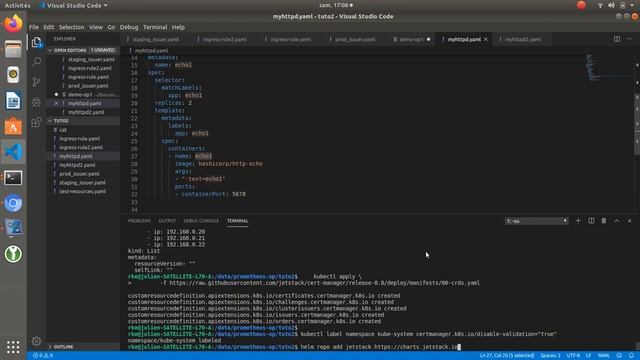The height and width of the screenshot is (360, 640).
Task: Open the Manage gear in activity bar
Action: [x=36, y=341]
